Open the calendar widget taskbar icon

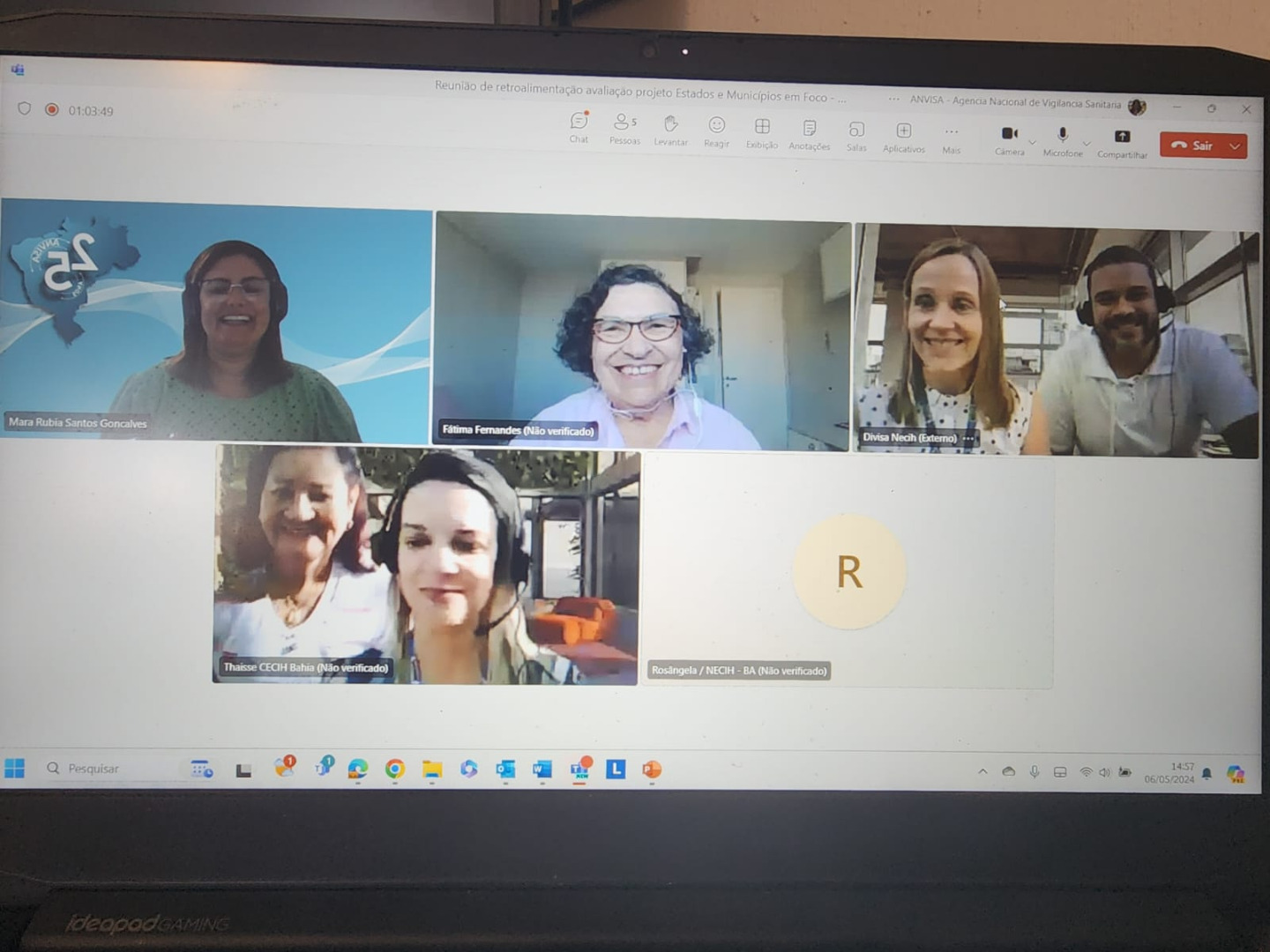[x=201, y=769]
